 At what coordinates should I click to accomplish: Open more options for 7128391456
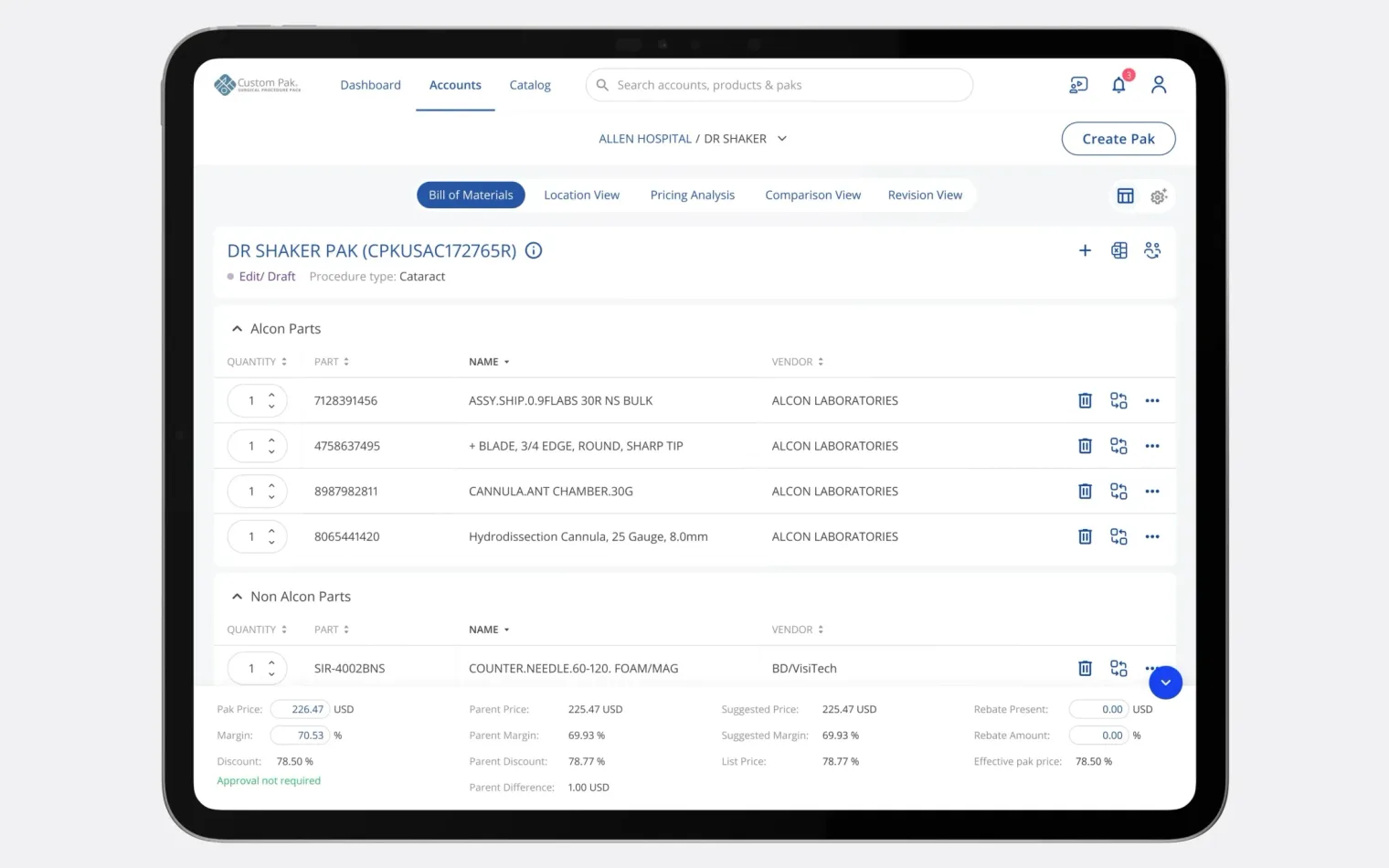[x=1152, y=400]
